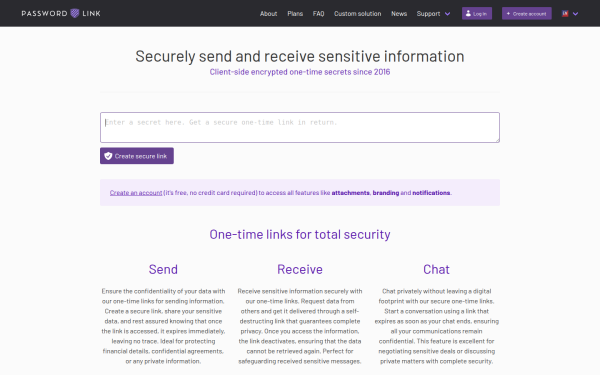Click the bold 'attachments' text
This screenshot has width=600, height=375.
pyautogui.click(x=351, y=193)
